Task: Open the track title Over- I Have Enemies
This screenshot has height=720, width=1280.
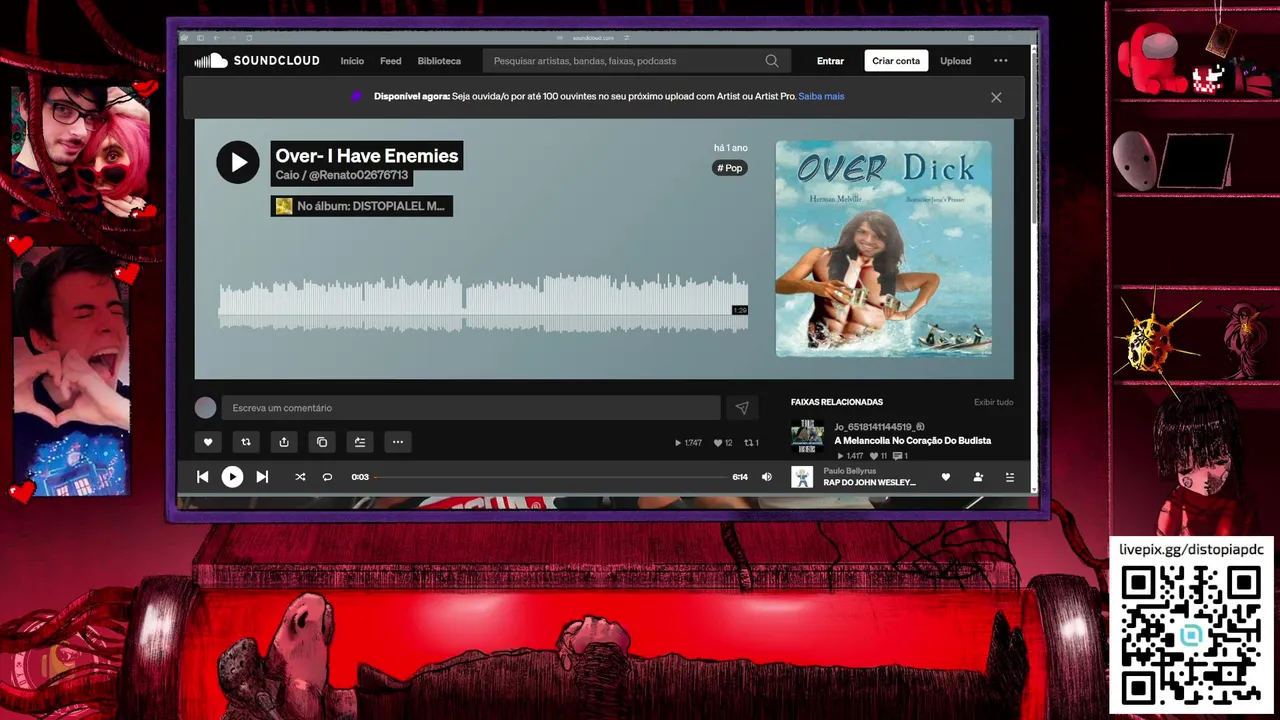Action: point(366,155)
